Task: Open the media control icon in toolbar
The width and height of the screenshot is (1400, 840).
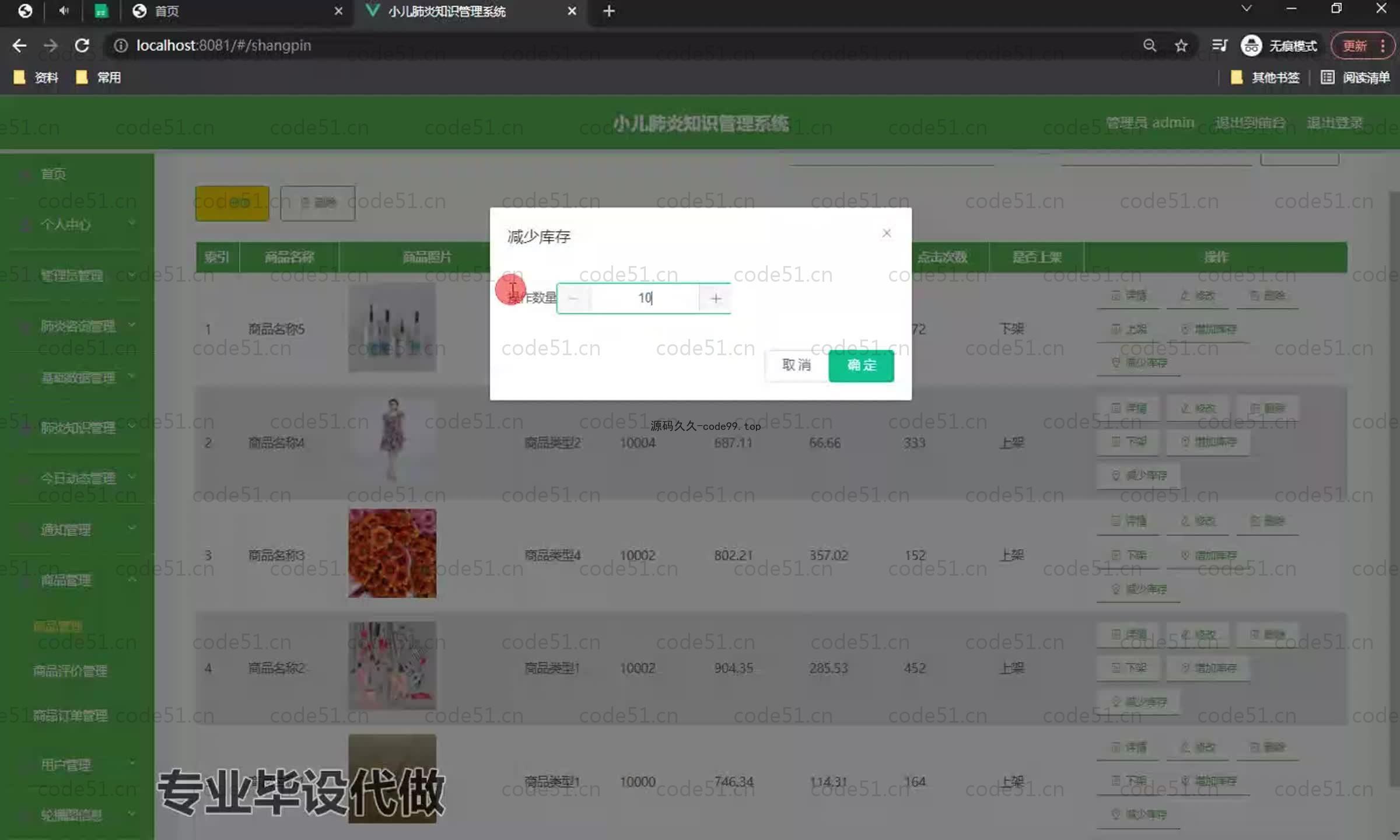Action: point(1219,45)
